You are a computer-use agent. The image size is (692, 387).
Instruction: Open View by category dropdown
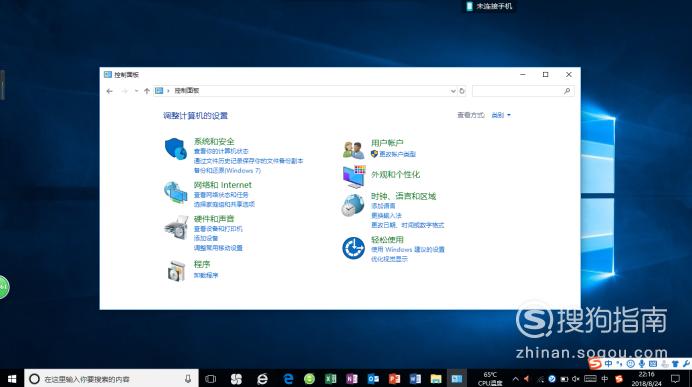(x=501, y=115)
